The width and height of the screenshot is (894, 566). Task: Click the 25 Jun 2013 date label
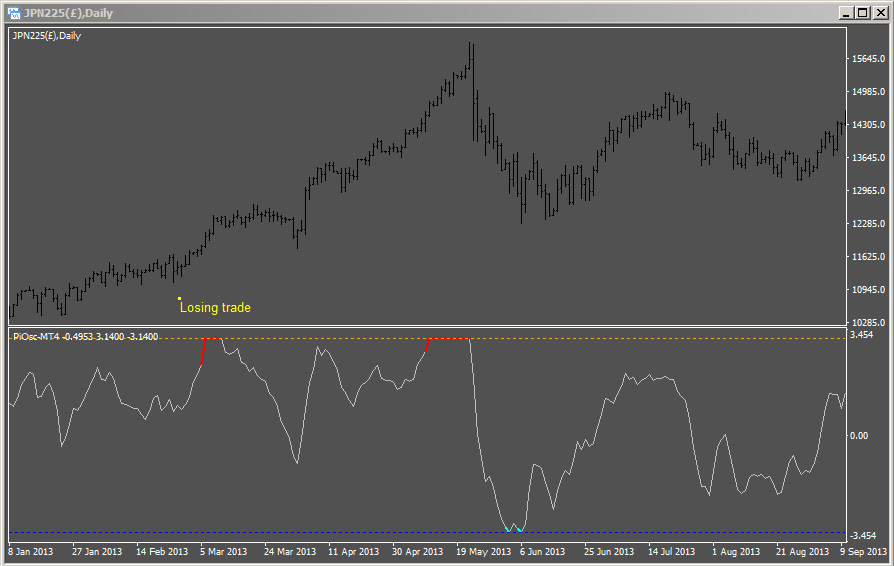(x=609, y=552)
